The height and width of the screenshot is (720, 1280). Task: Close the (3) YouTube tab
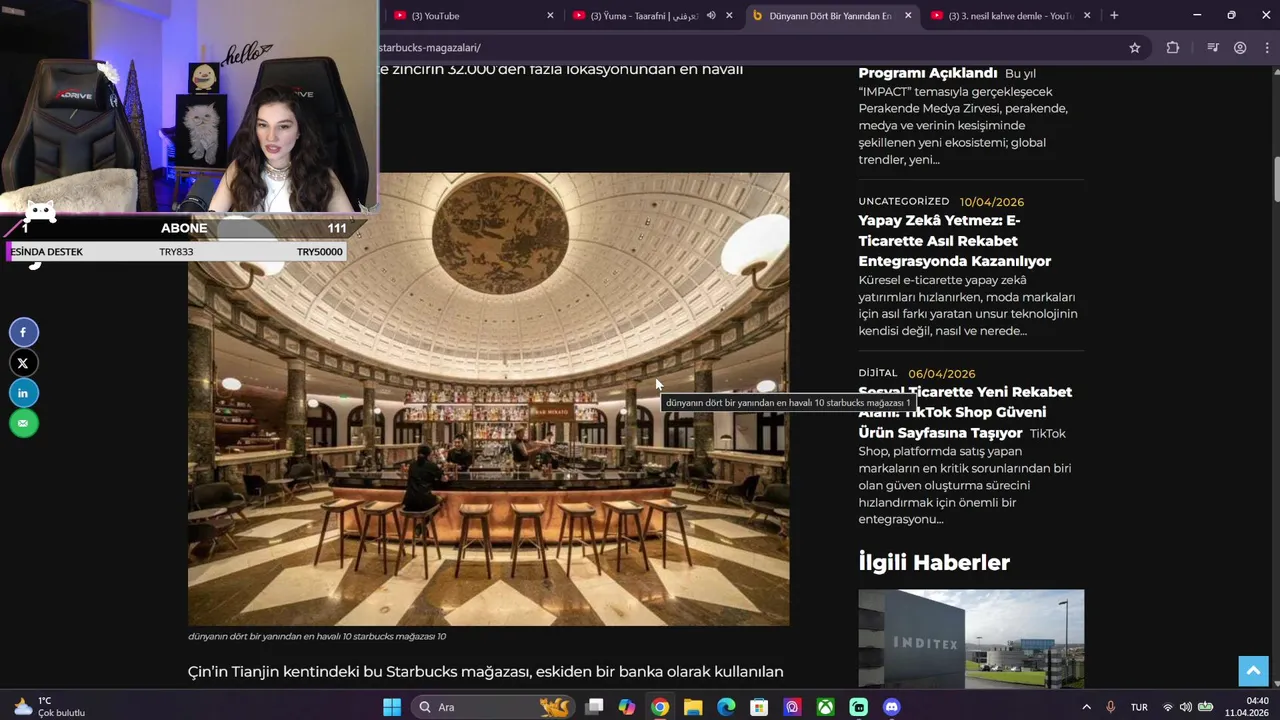[x=550, y=15]
